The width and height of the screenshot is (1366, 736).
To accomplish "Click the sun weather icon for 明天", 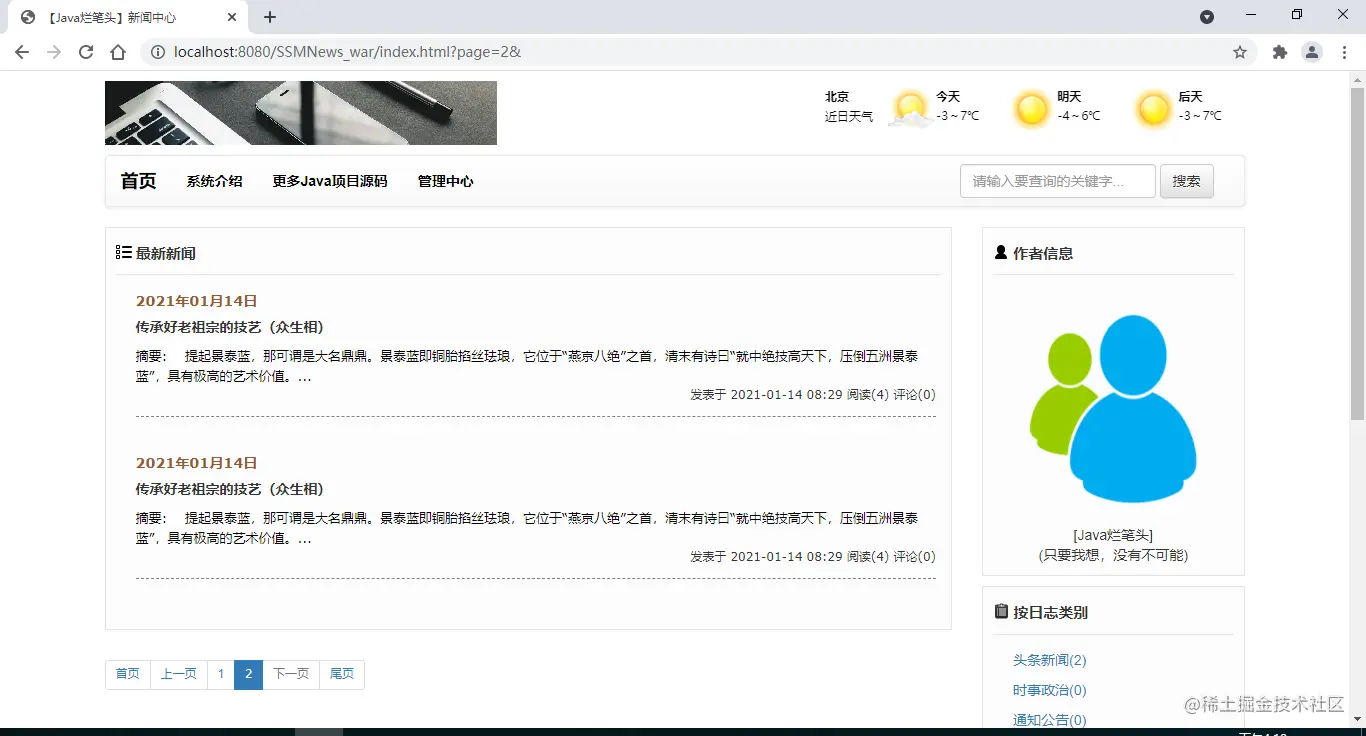I will point(1032,107).
